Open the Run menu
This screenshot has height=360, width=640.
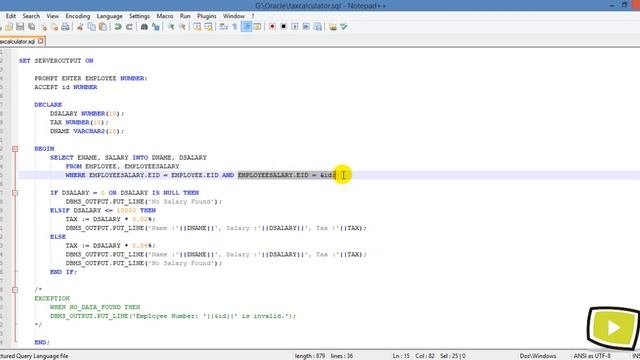pyautogui.click(x=185, y=16)
